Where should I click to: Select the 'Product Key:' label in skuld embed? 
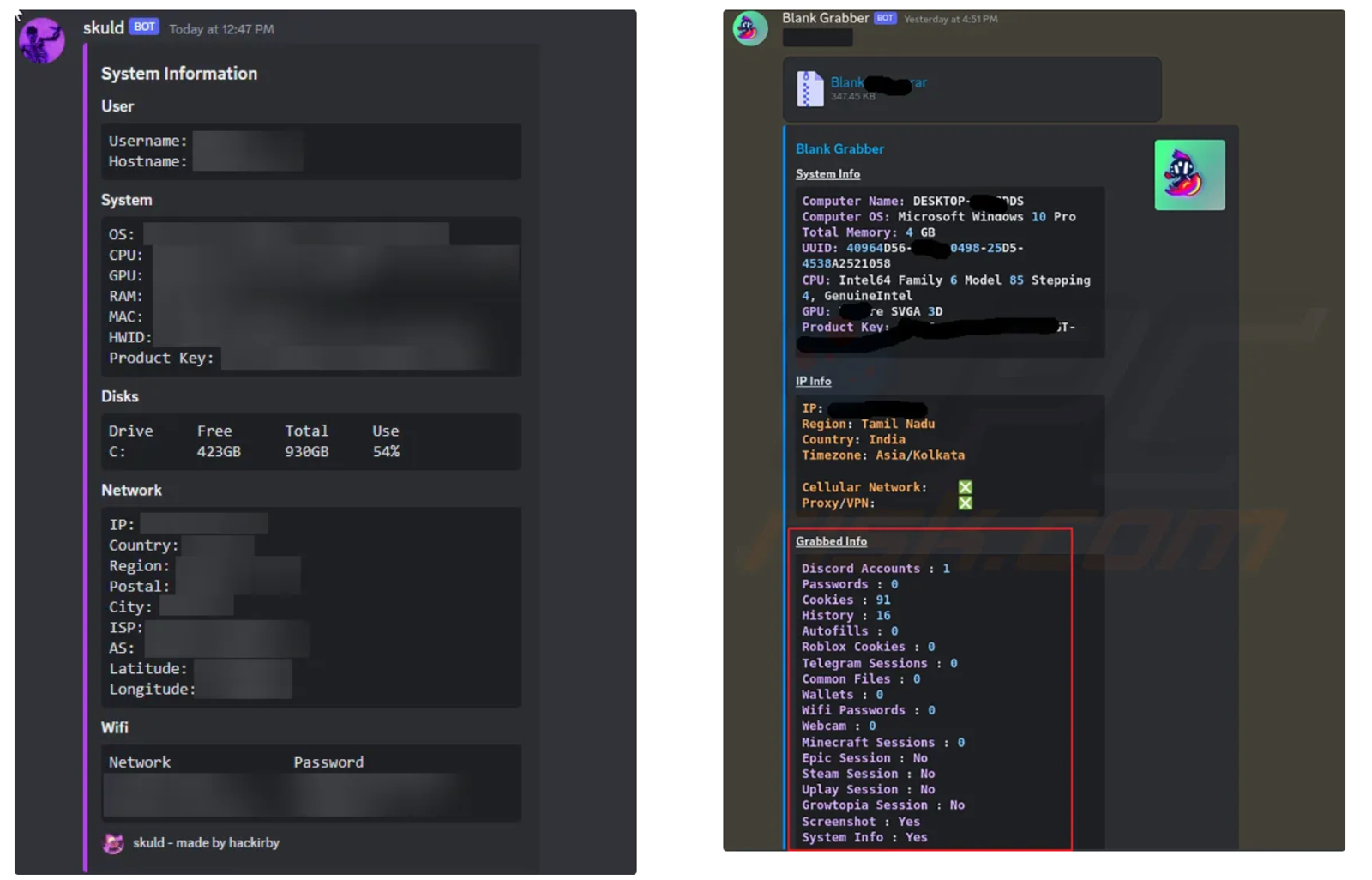(160, 358)
